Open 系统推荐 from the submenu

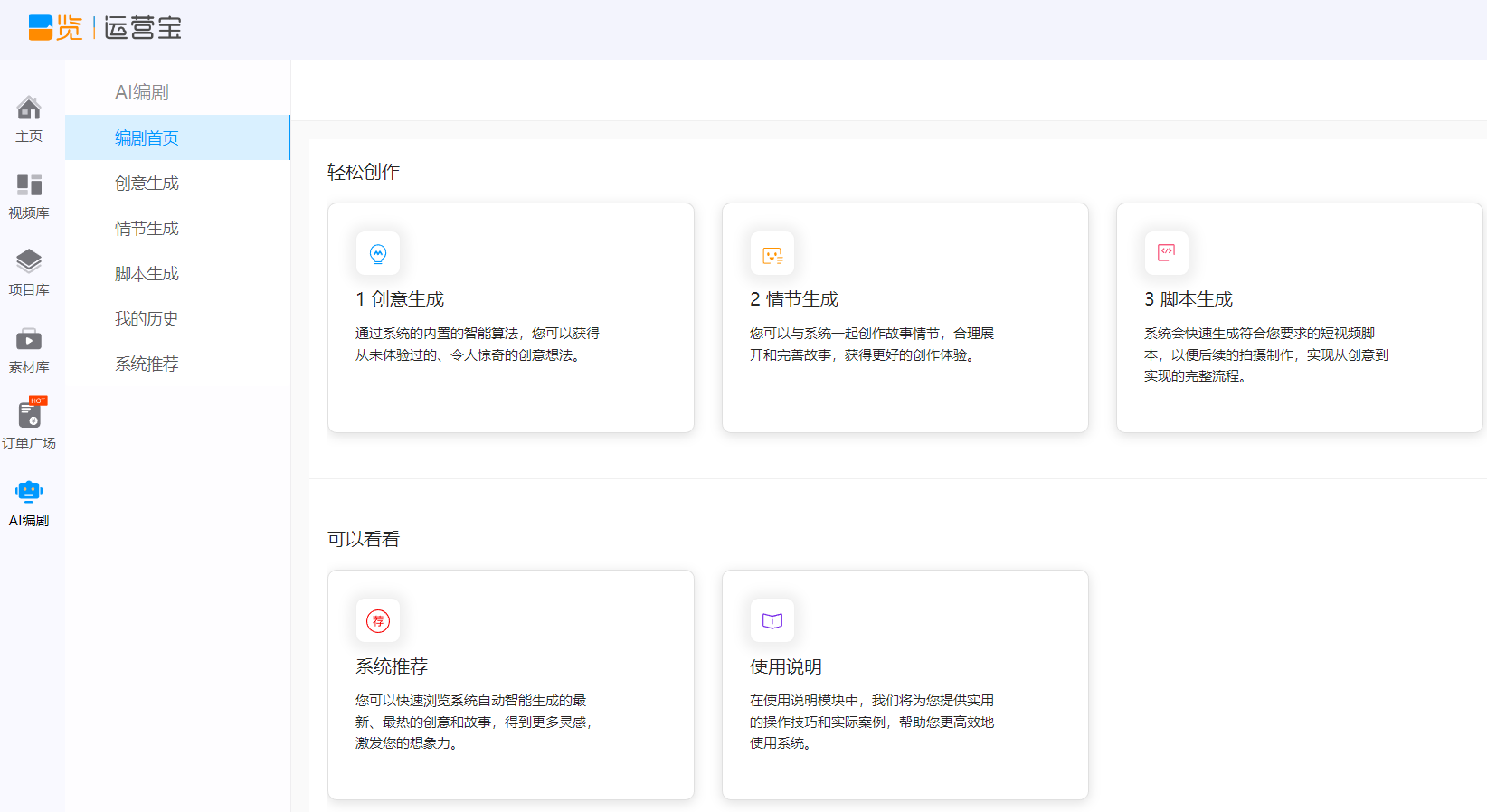click(x=147, y=364)
